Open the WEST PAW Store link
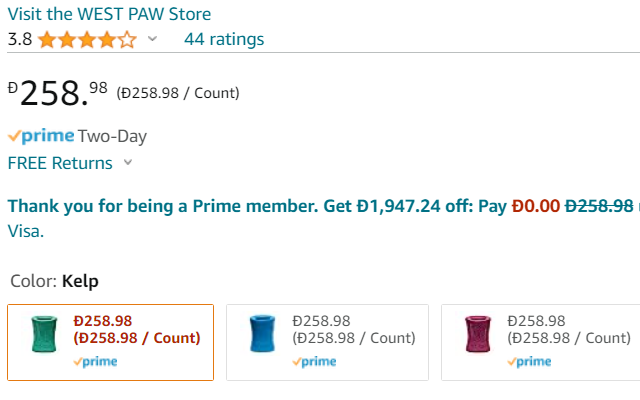Screen dimensions: 640x400 [x=109, y=14]
